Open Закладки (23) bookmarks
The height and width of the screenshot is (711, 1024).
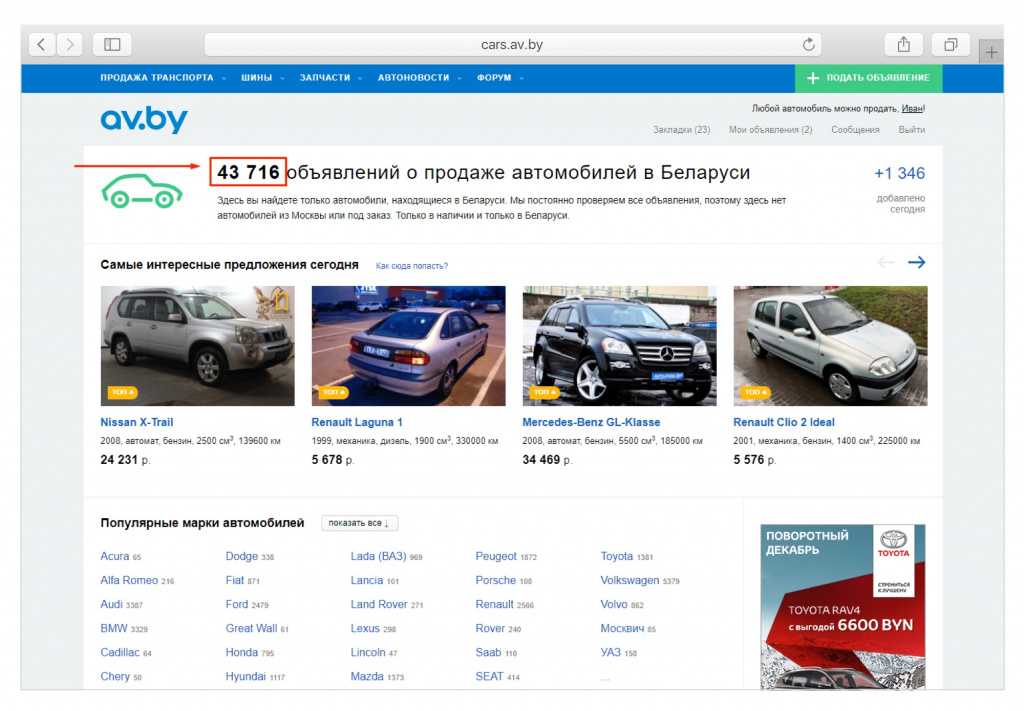point(681,130)
